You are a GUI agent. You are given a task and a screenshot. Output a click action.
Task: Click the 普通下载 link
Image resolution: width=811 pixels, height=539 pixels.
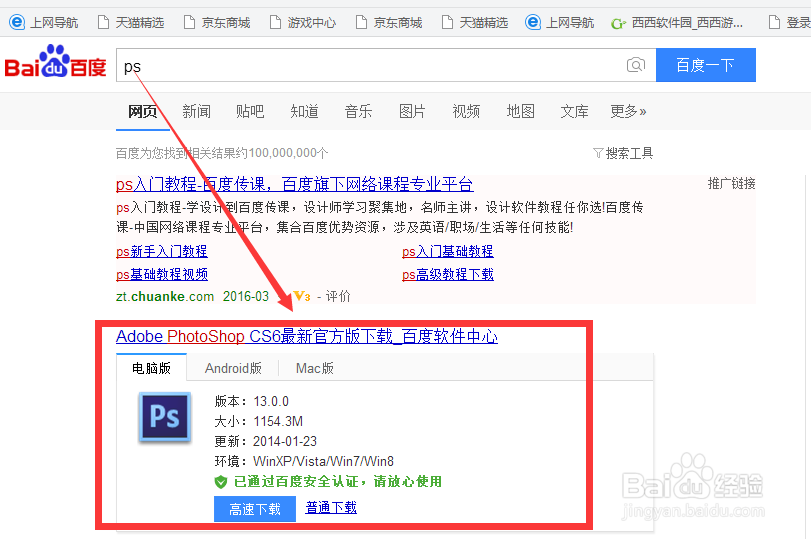pos(331,507)
